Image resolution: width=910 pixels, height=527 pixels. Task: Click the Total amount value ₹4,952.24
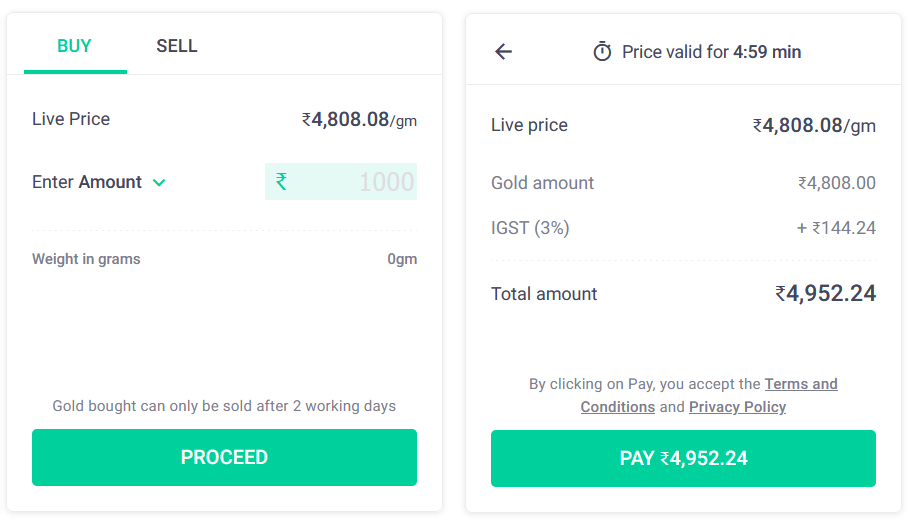point(825,294)
